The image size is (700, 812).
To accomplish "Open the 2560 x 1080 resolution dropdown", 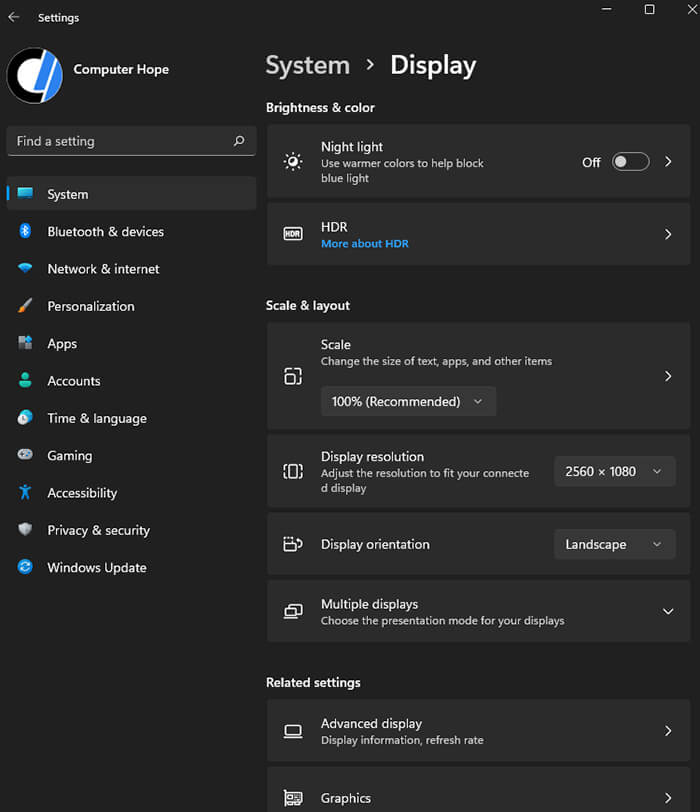I will pos(614,471).
